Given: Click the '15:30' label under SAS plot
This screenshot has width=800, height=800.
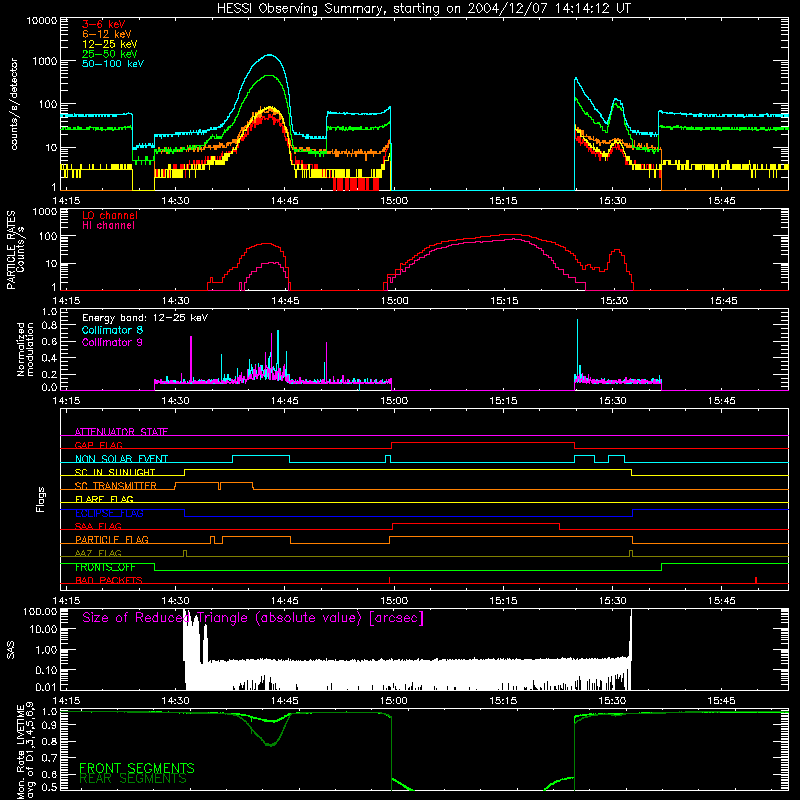Looking at the screenshot, I should coord(612,701).
